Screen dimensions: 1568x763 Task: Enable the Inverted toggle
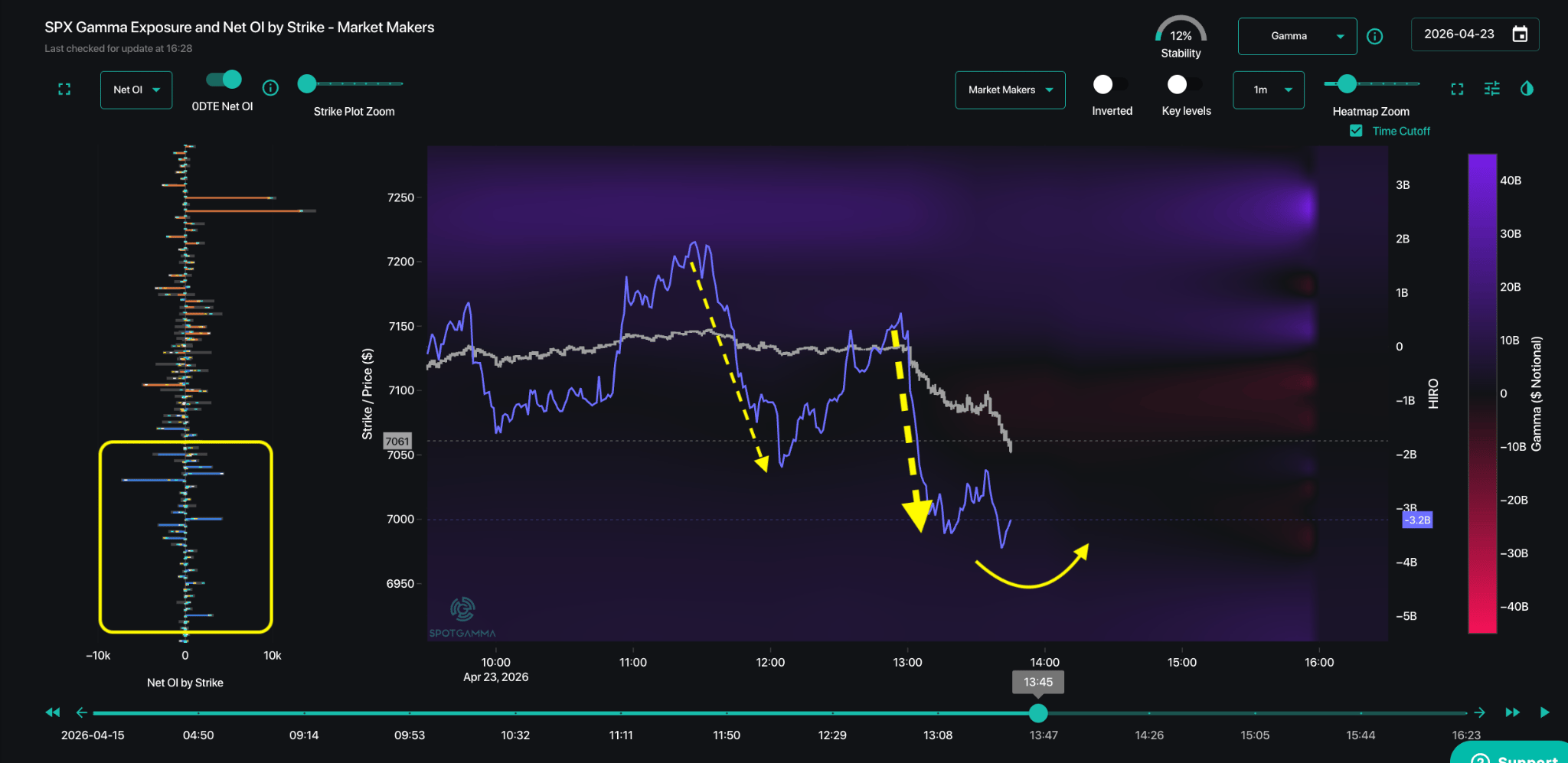click(x=1110, y=84)
